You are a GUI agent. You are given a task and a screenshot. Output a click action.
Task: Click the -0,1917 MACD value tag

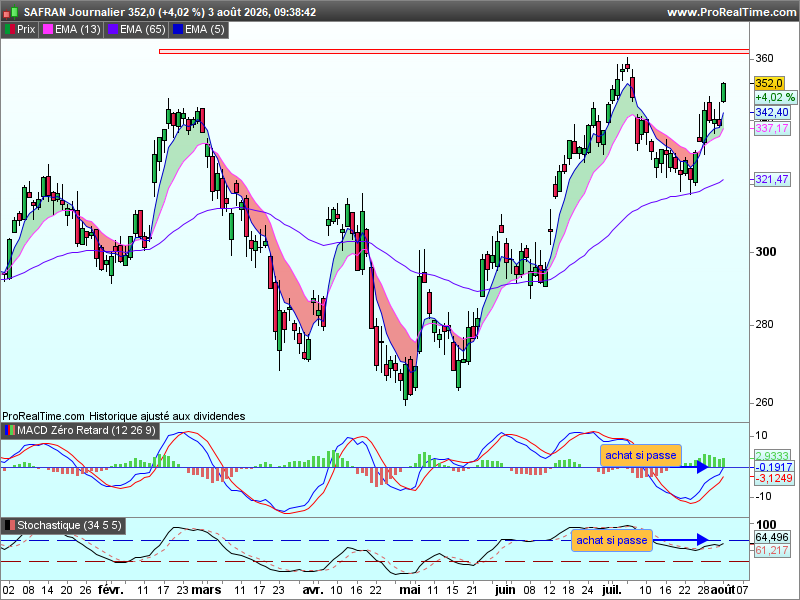(x=773, y=467)
